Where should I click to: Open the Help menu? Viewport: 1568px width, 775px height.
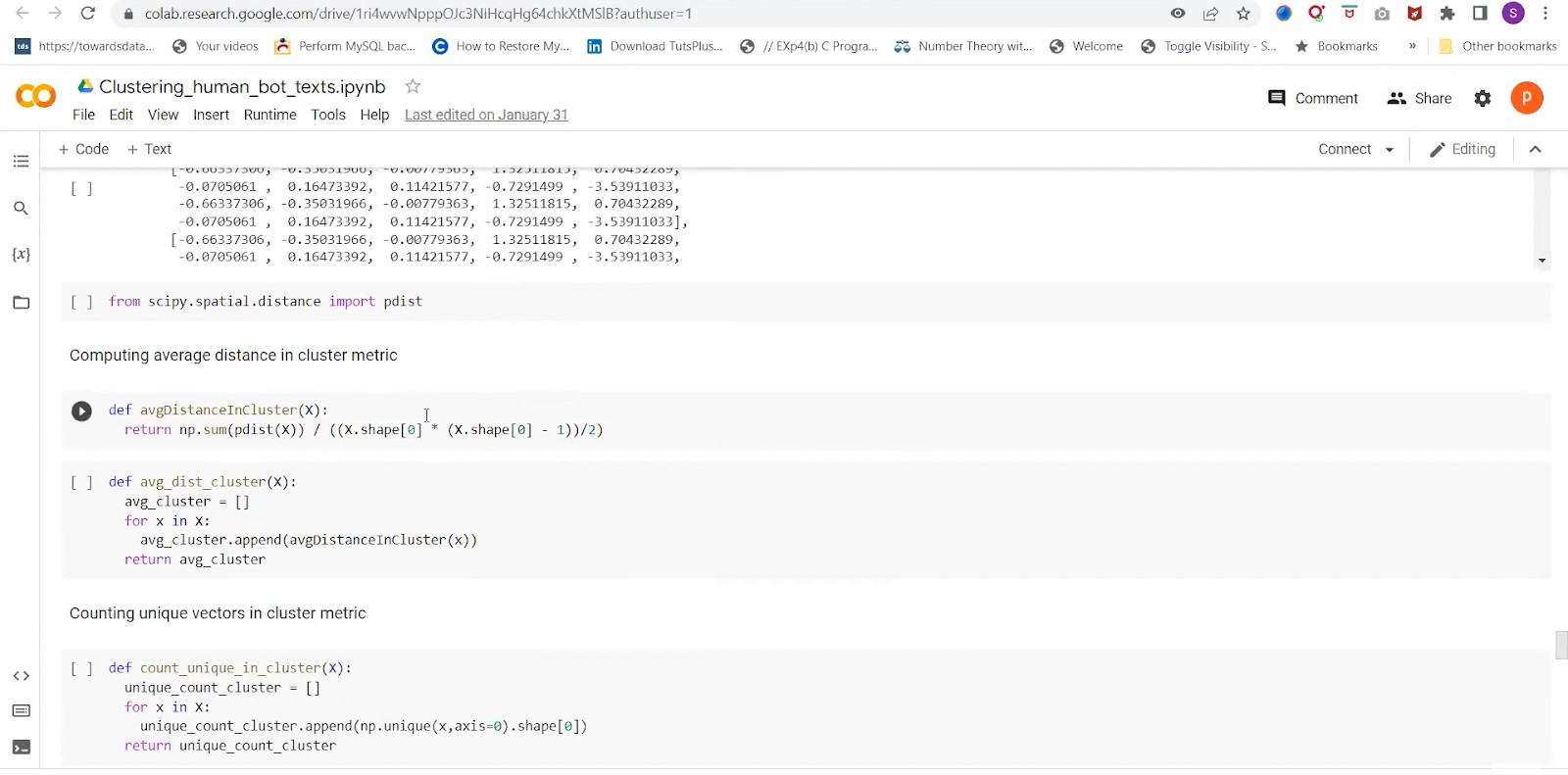click(x=374, y=115)
